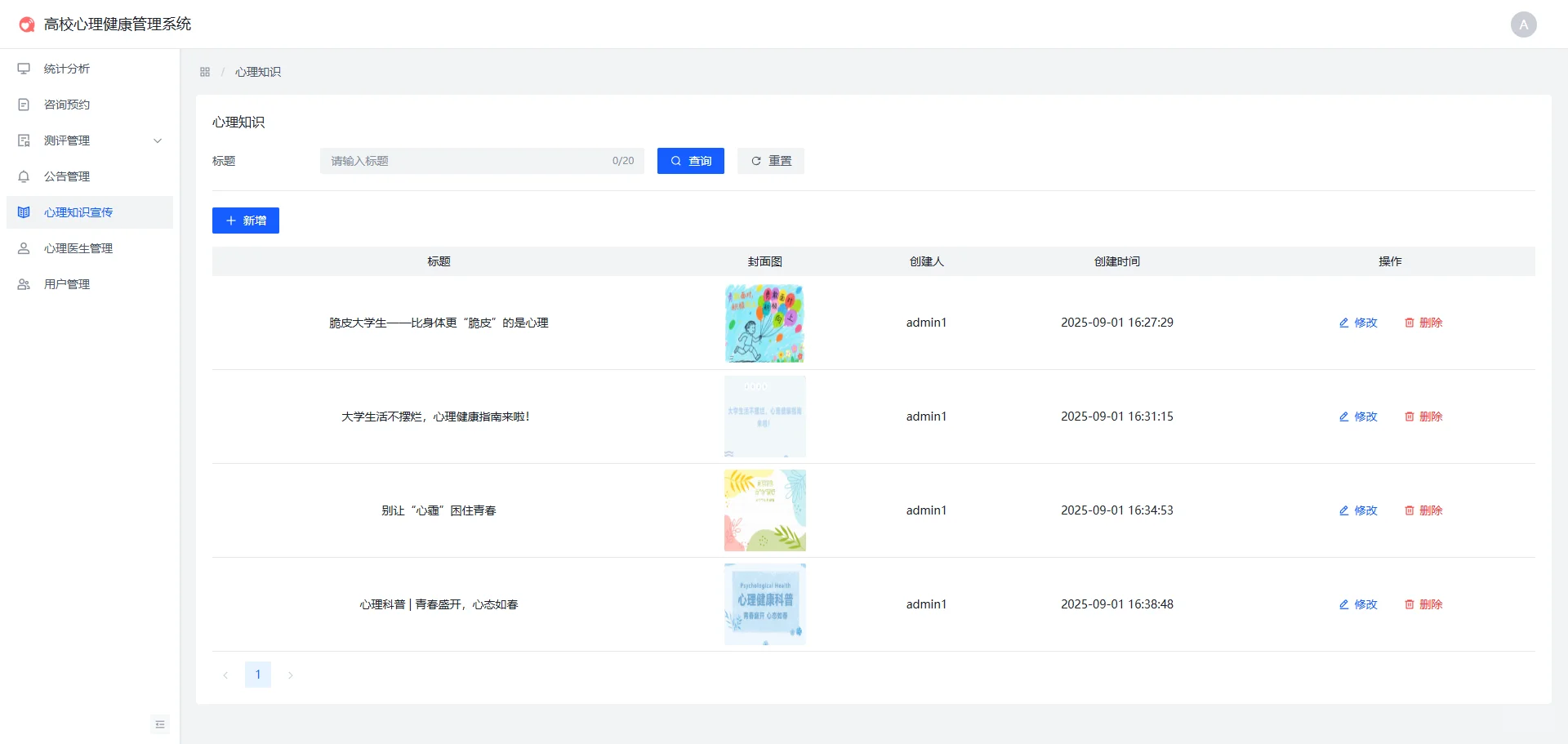1568x744 pixels.
Task: Click the next page arrow in pagination
Action: click(x=290, y=675)
